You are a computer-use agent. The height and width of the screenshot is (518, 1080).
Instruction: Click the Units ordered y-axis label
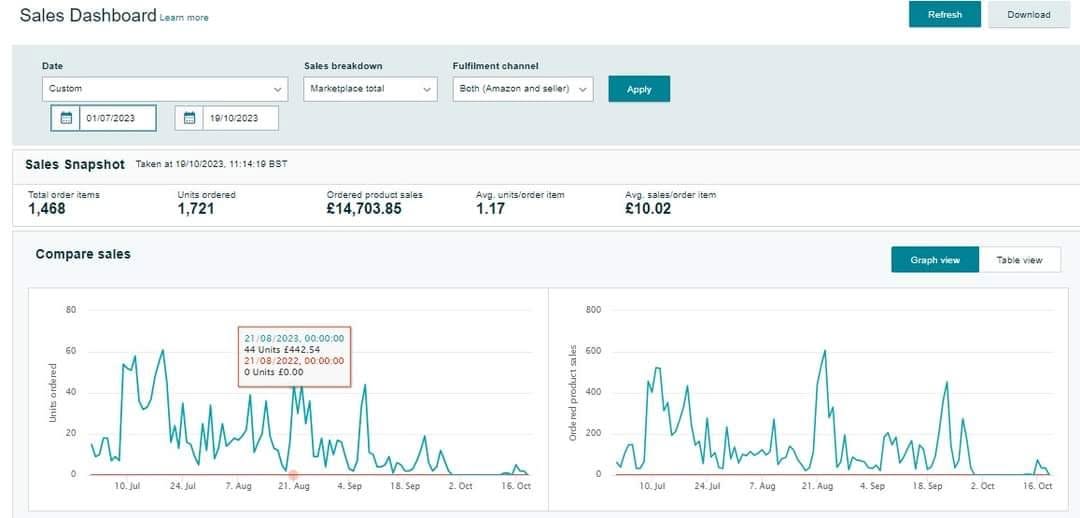click(x=53, y=393)
